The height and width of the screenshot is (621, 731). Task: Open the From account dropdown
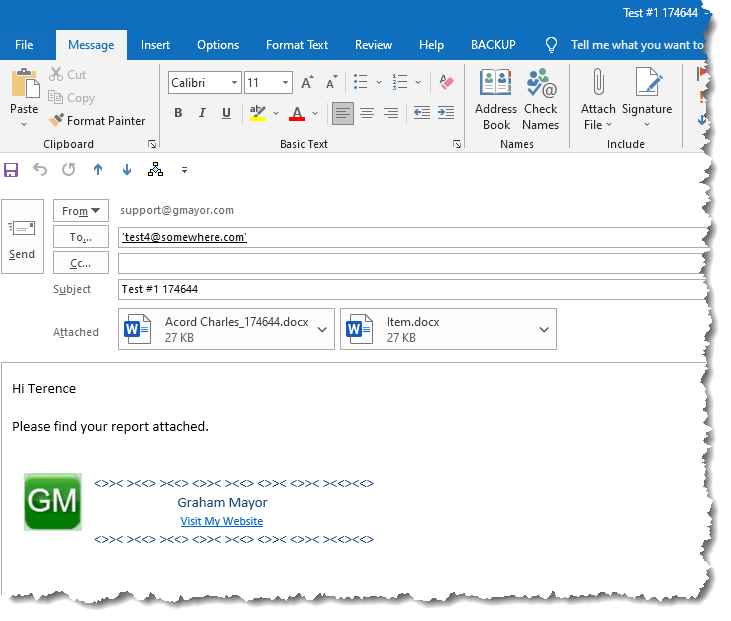coord(81,211)
